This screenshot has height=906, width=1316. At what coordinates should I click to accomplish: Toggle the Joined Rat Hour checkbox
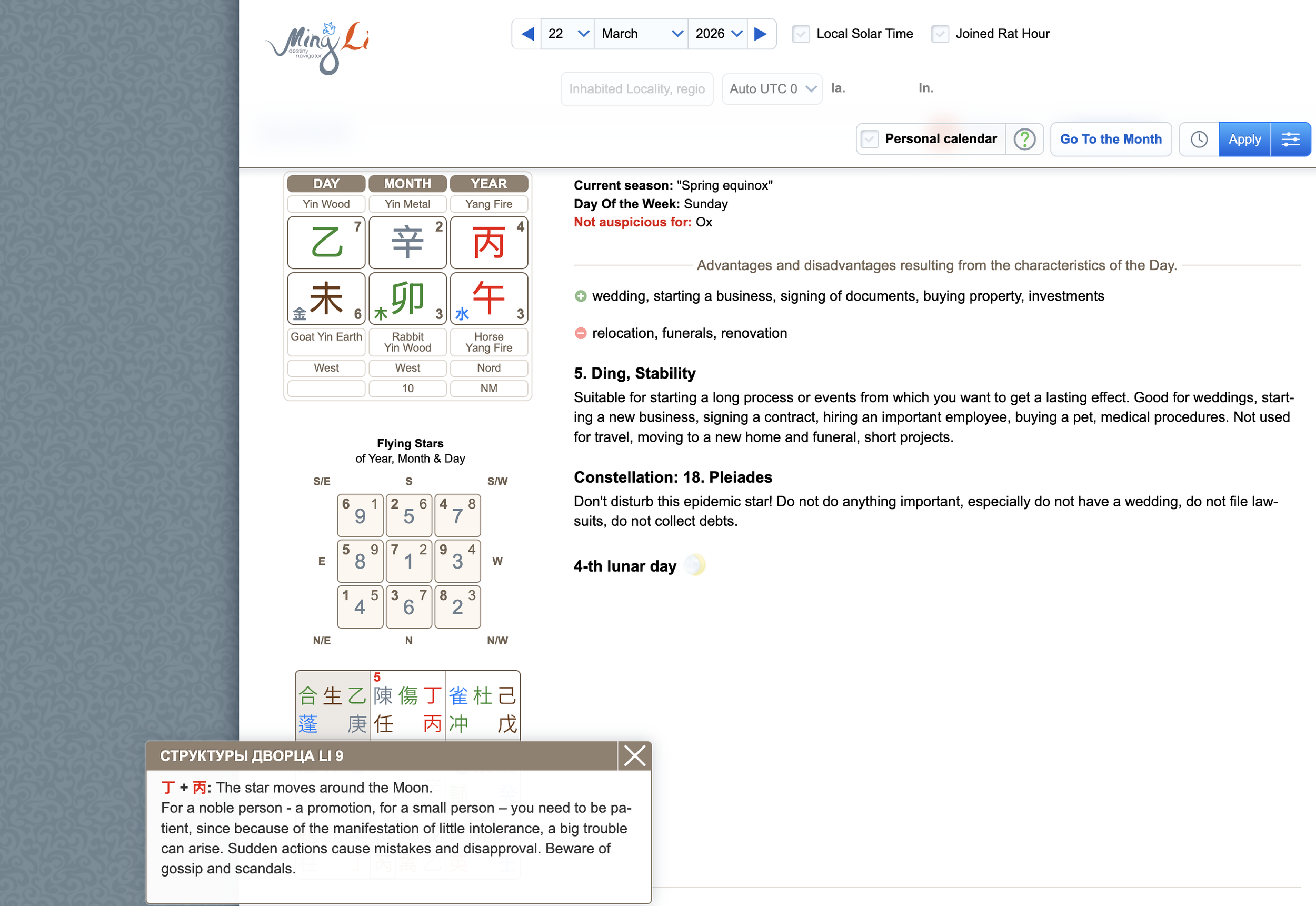coord(940,34)
